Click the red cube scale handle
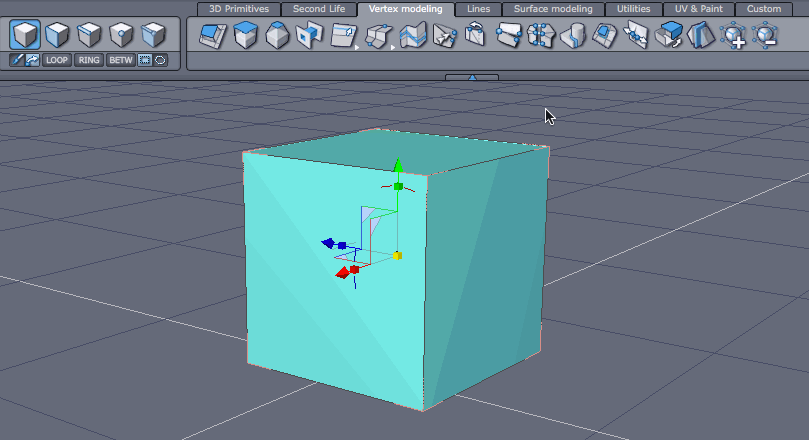The width and height of the screenshot is (809, 440). 354,270
